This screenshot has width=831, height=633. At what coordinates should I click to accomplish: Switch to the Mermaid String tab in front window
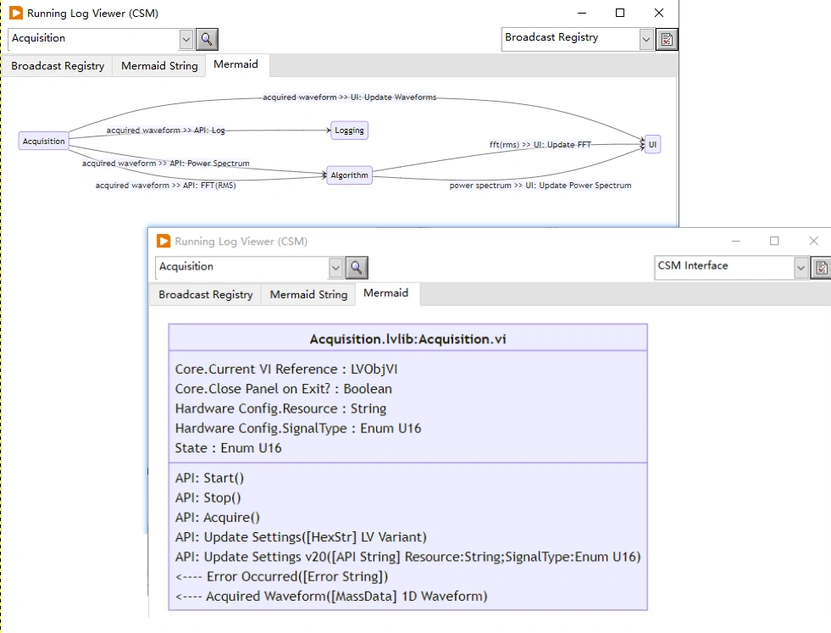(308, 294)
